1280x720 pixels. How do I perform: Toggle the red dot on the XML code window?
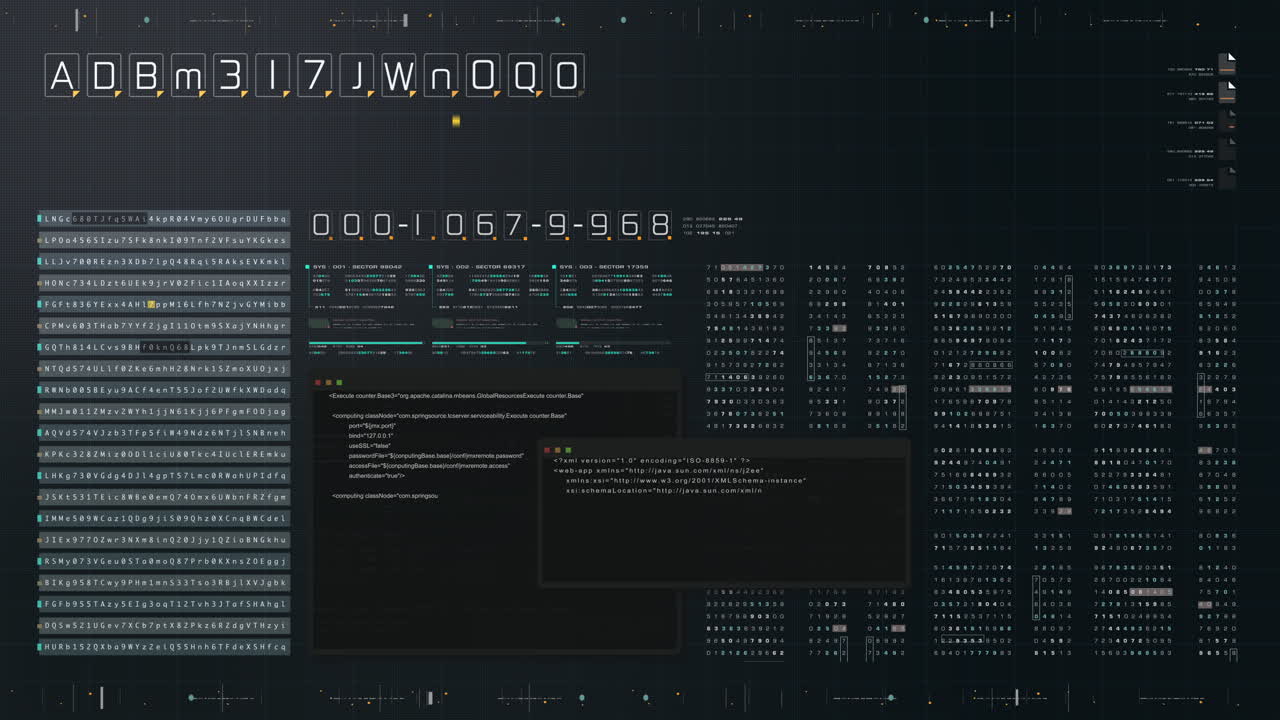tap(548, 449)
